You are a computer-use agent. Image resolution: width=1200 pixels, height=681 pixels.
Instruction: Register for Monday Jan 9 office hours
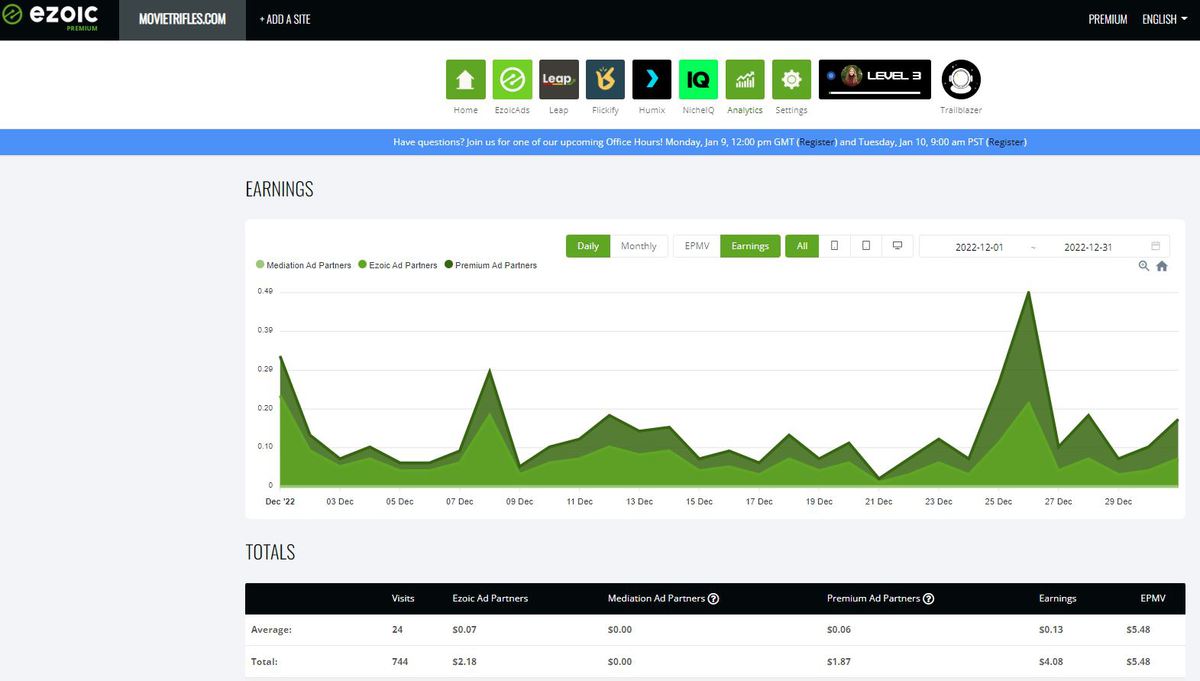click(x=817, y=142)
